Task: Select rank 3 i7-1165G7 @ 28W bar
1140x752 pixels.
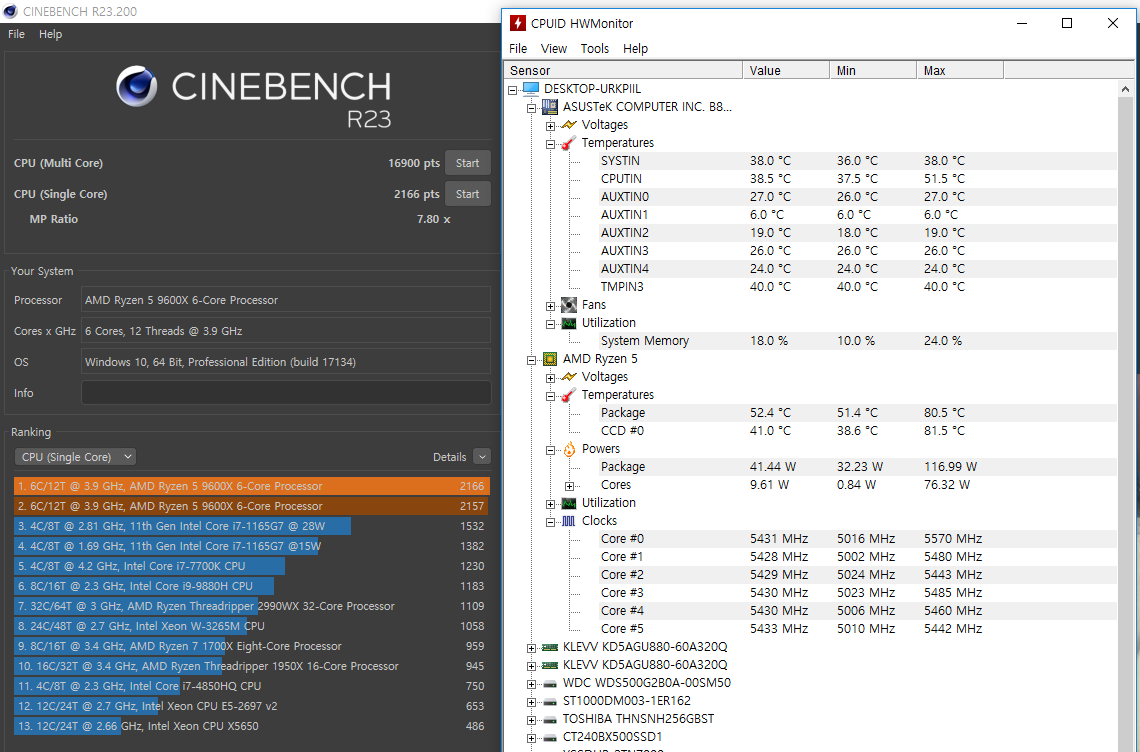Action: [252, 526]
